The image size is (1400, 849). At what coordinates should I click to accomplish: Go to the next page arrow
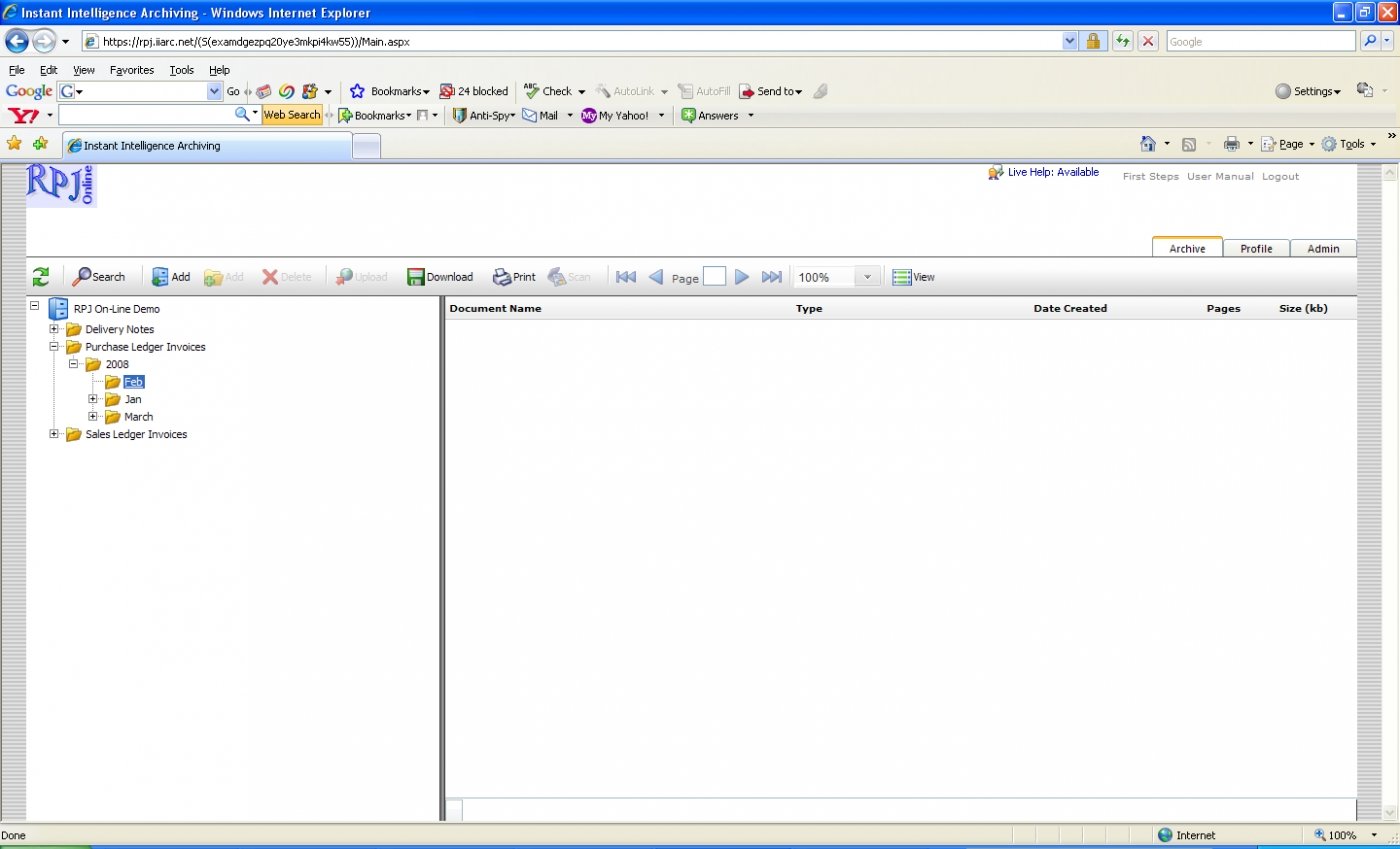[742, 277]
